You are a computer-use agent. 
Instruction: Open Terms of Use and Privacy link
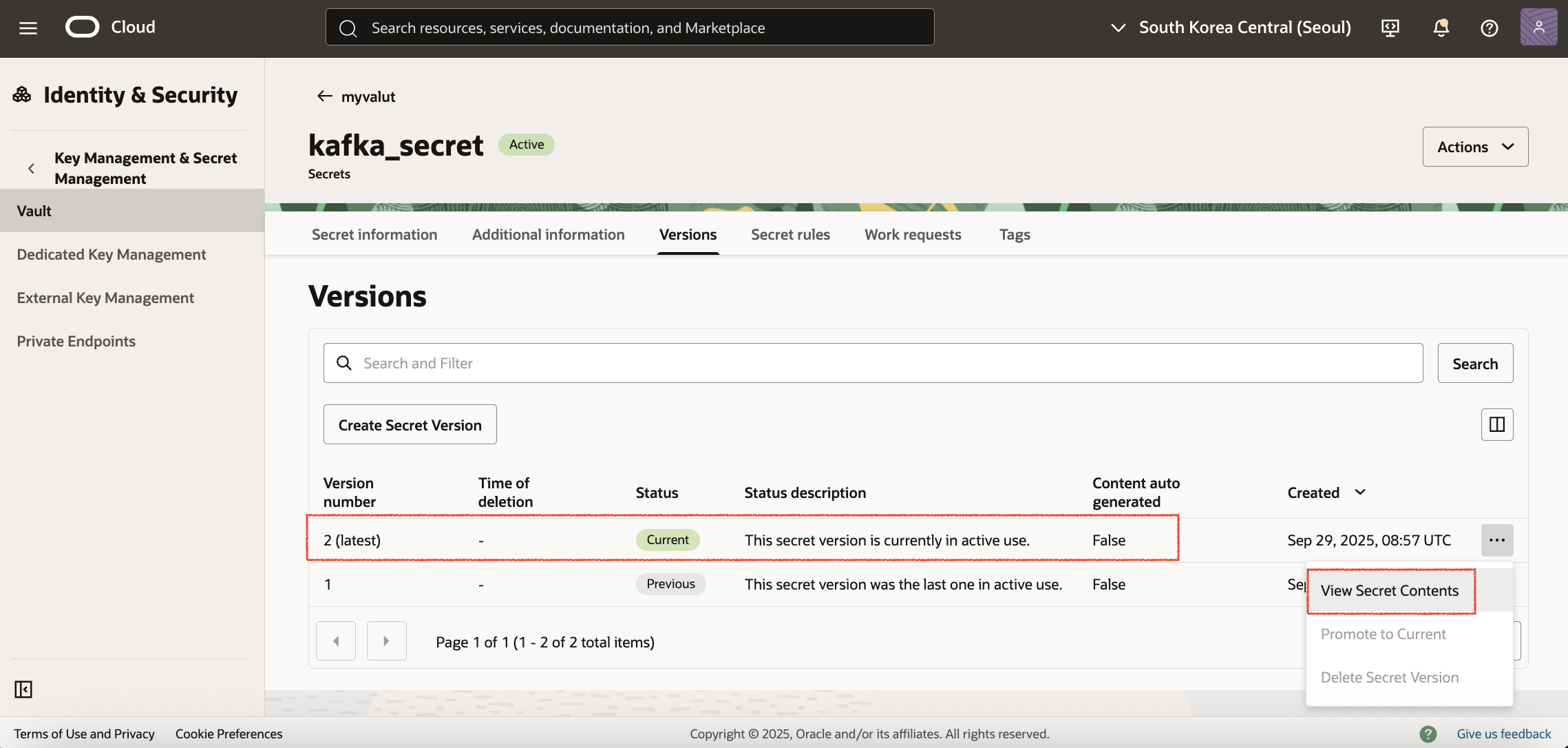(x=84, y=734)
